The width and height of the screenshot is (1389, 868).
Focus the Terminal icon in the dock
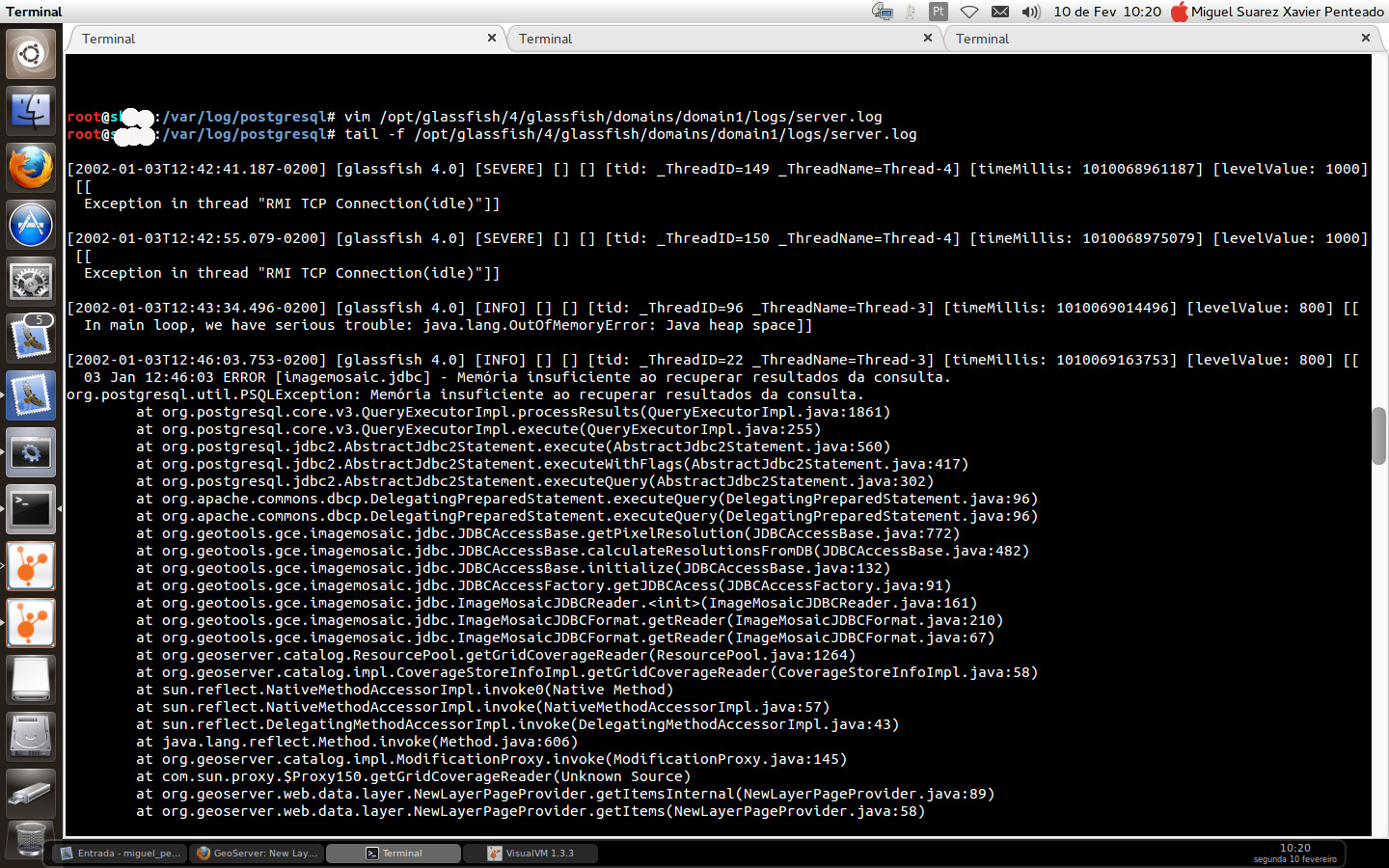click(31, 509)
